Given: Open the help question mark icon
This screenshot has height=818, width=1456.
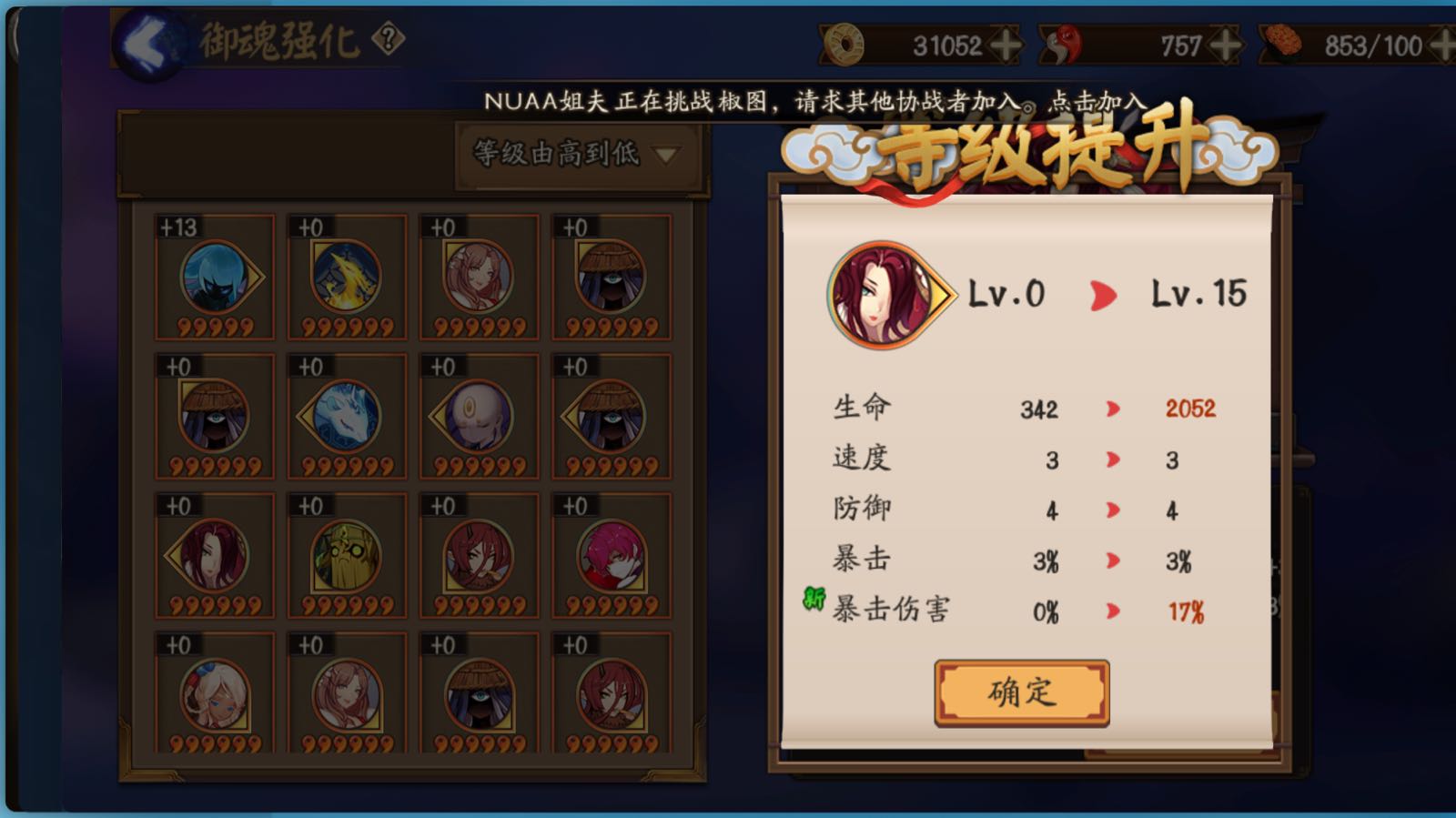Looking at the screenshot, I should coord(389,39).
